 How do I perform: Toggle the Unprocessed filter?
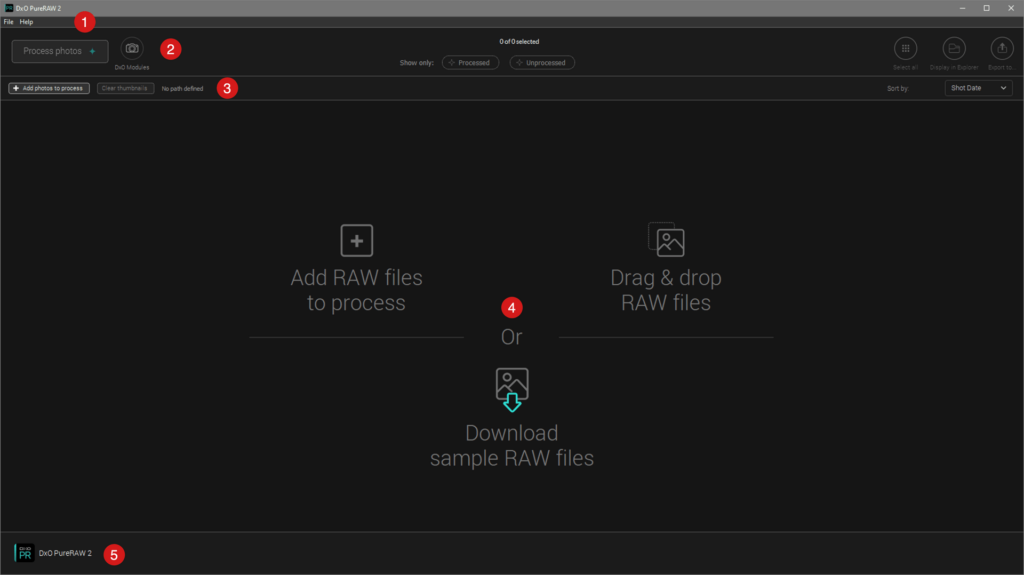pyautogui.click(x=542, y=63)
